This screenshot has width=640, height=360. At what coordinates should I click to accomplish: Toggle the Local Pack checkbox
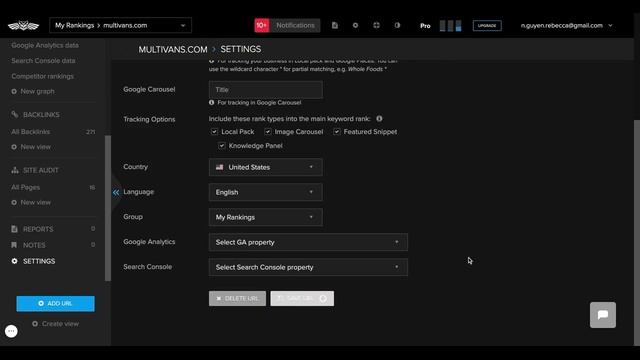pos(214,131)
